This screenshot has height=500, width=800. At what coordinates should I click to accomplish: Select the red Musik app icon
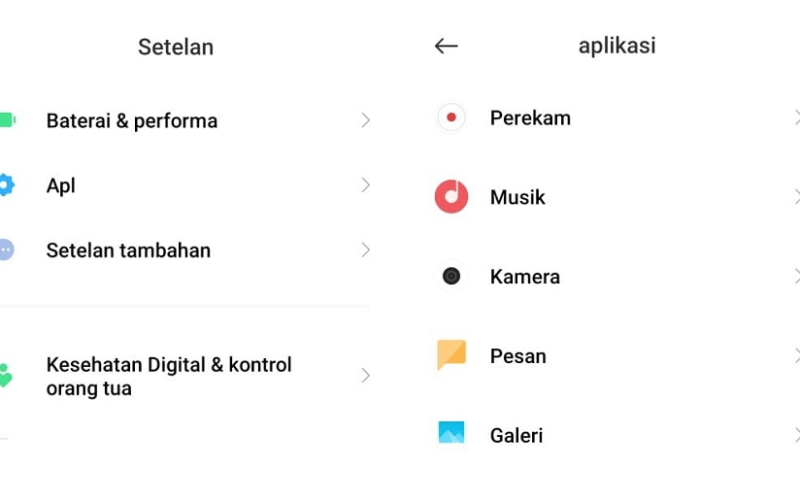451,196
